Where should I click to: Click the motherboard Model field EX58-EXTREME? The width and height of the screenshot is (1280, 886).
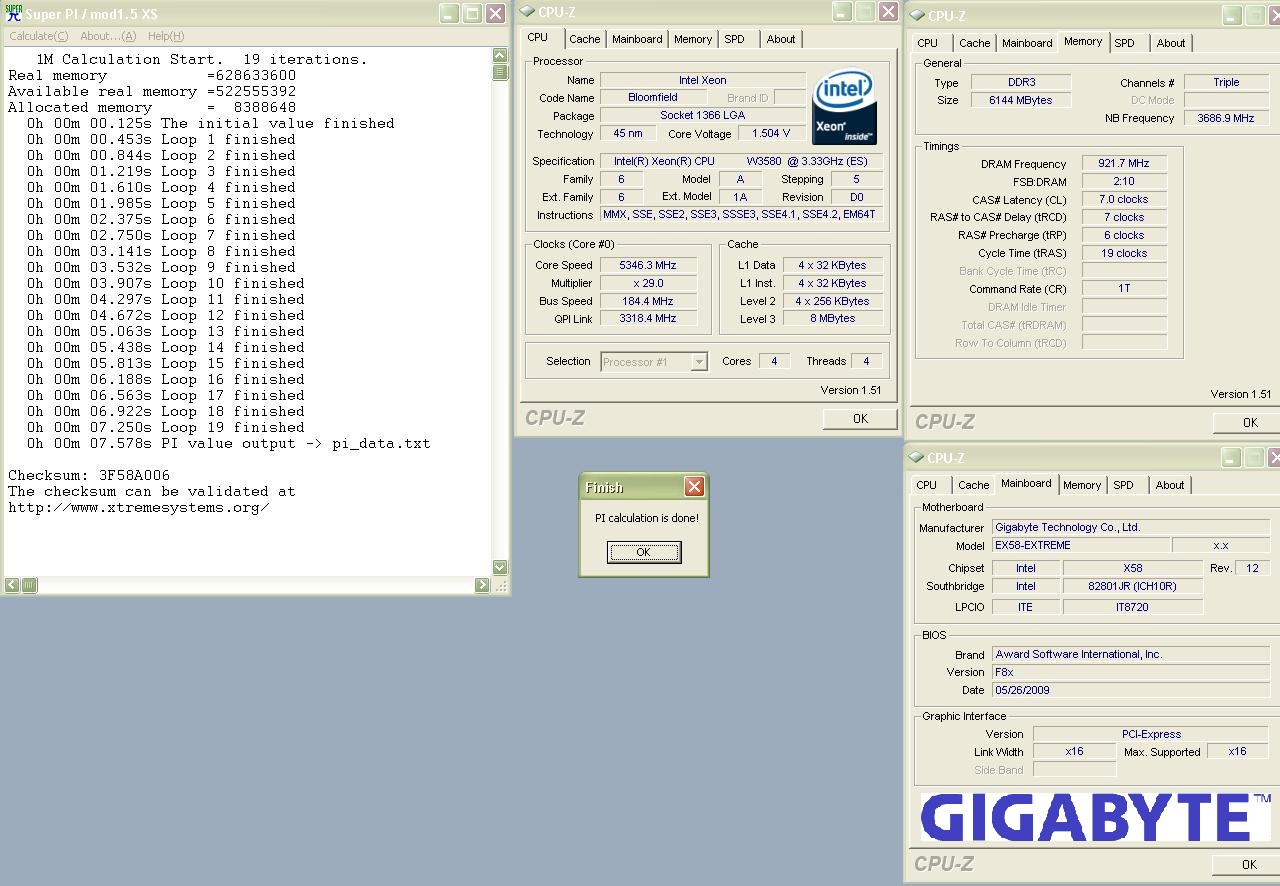pyautogui.click(x=1080, y=545)
